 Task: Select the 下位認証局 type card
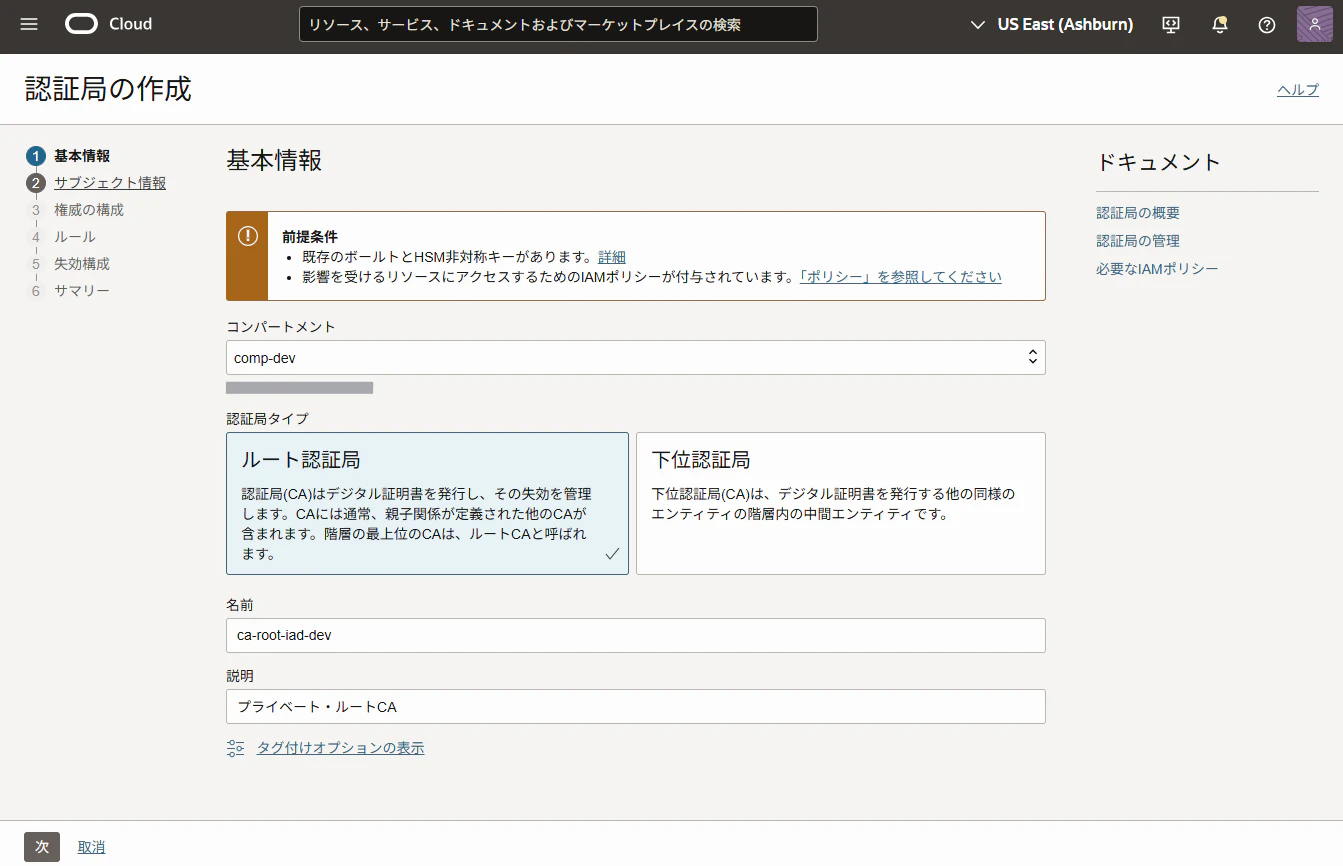[841, 503]
